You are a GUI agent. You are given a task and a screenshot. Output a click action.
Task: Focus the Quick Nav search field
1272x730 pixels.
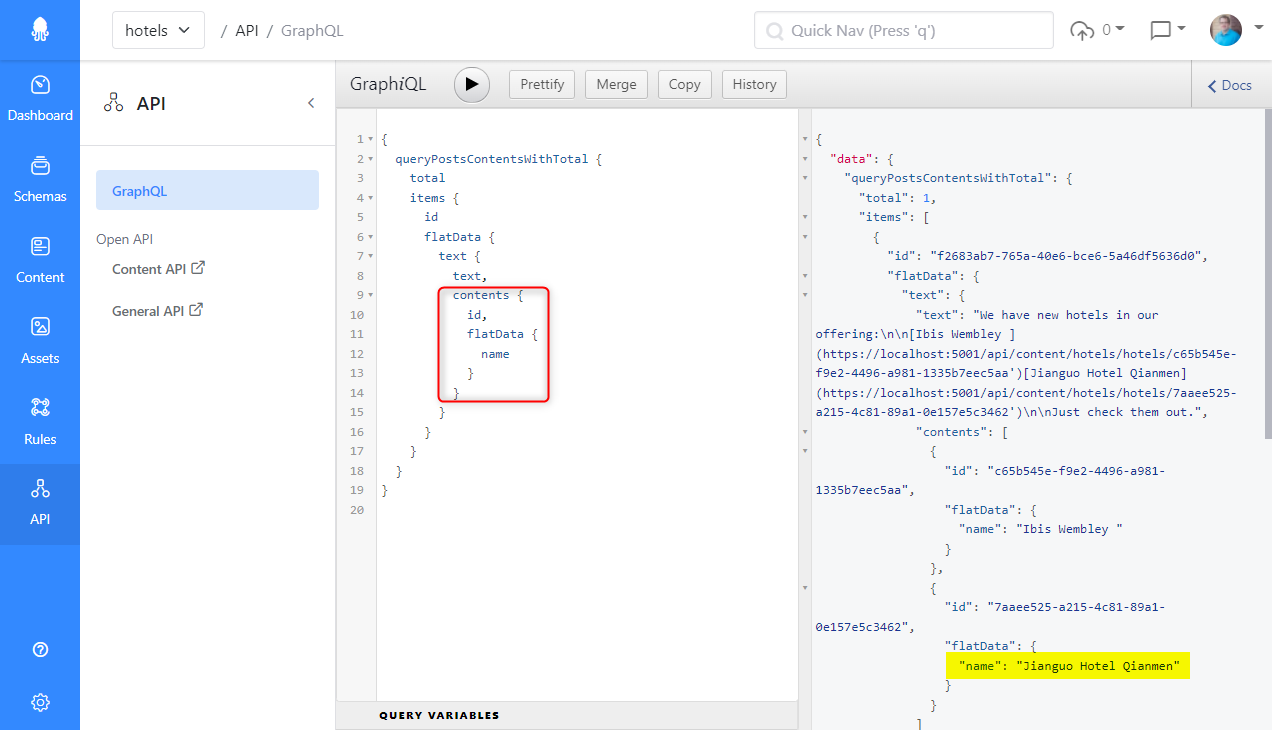(904, 30)
